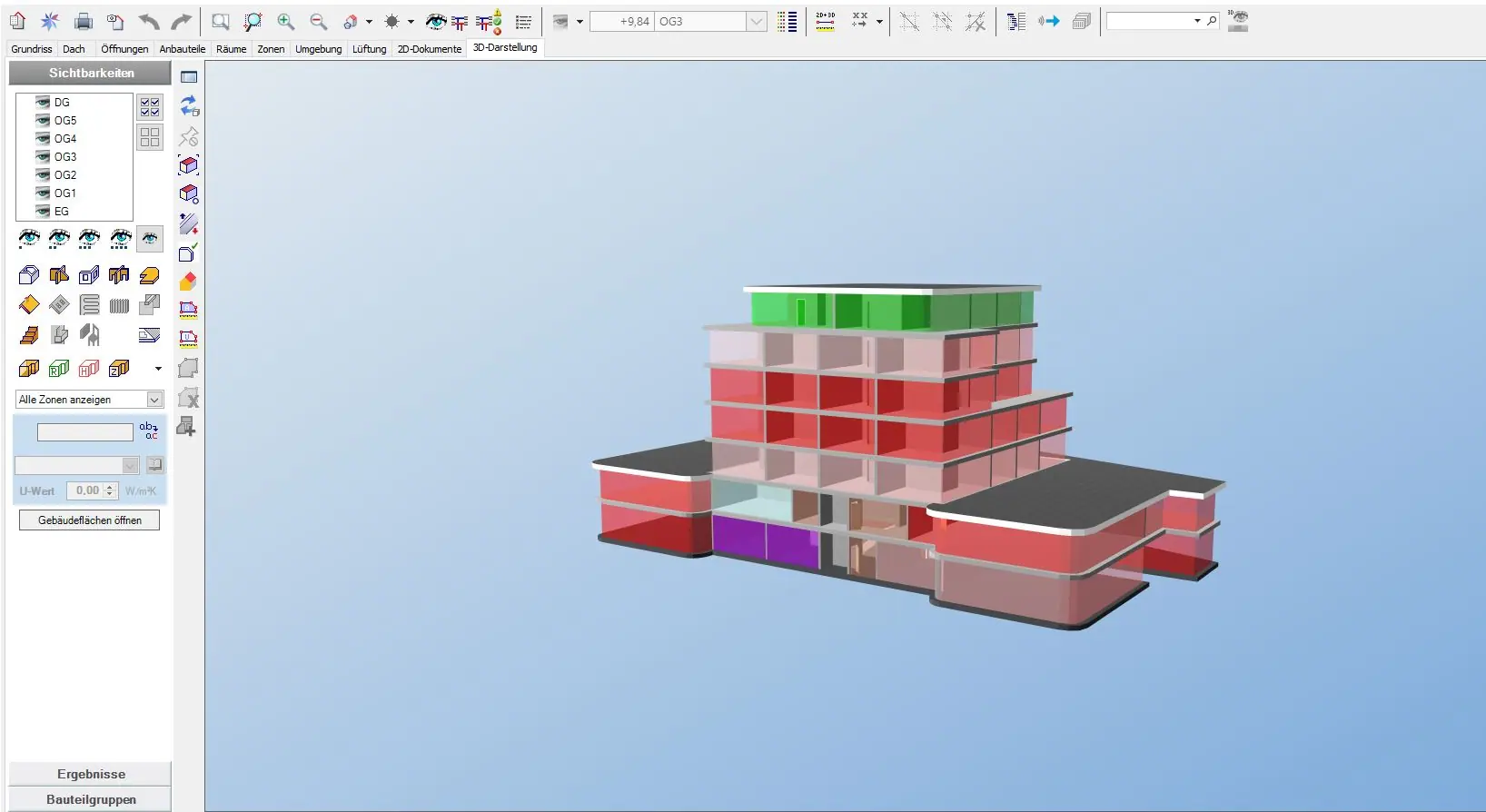Hide the OG3 floor via eye icon
The height and width of the screenshot is (812, 1486).
click(x=42, y=156)
